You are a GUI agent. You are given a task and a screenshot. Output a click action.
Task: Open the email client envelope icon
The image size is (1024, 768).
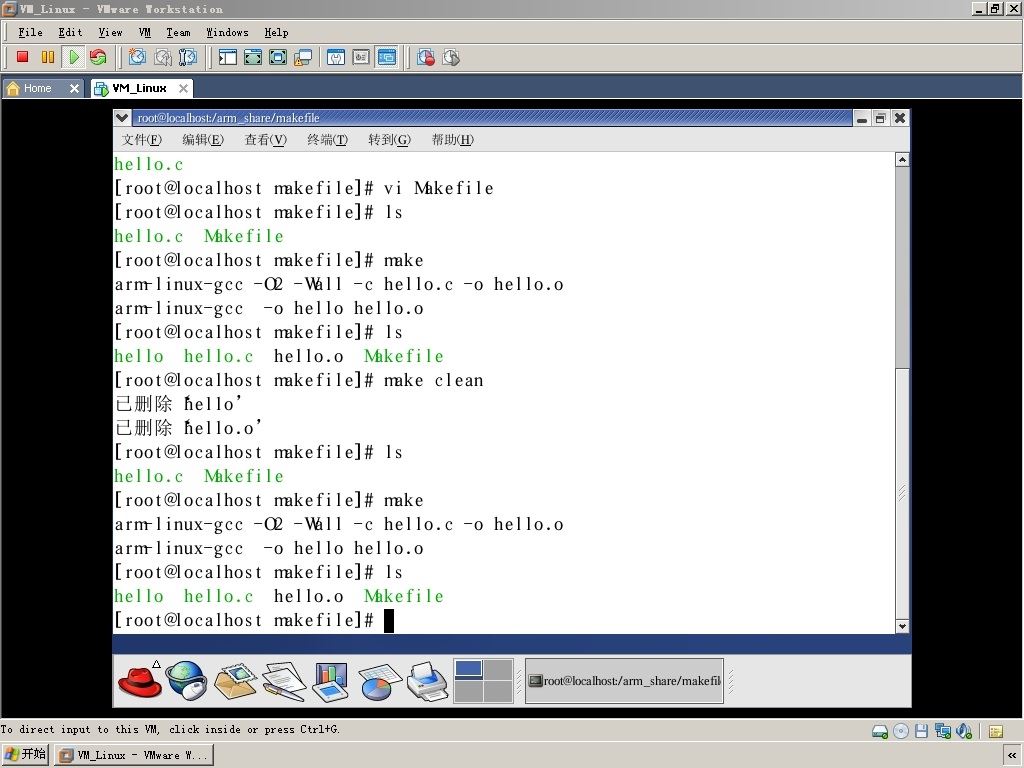pyautogui.click(x=235, y=680)
